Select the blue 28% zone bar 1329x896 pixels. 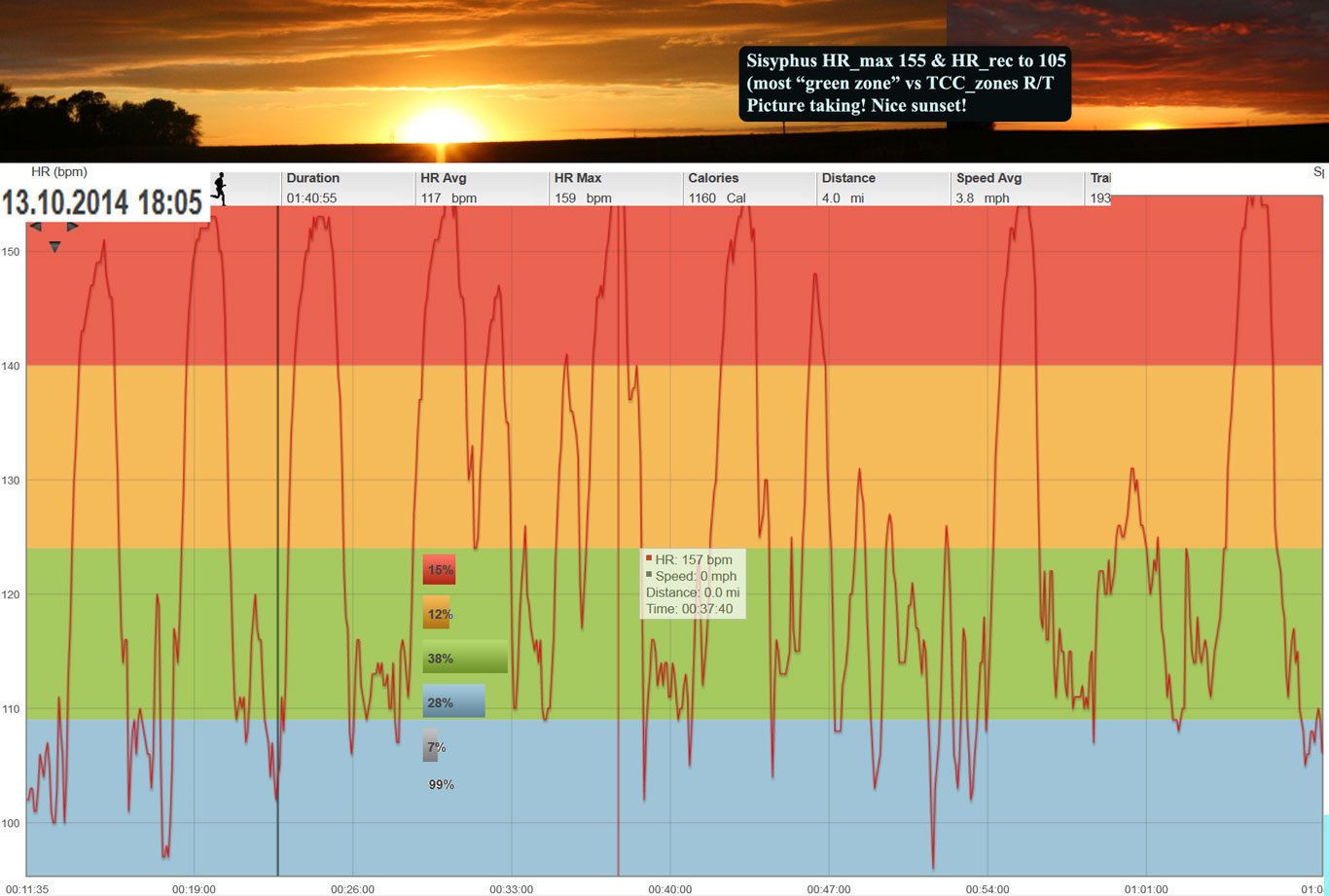click(x=453, y=701)
